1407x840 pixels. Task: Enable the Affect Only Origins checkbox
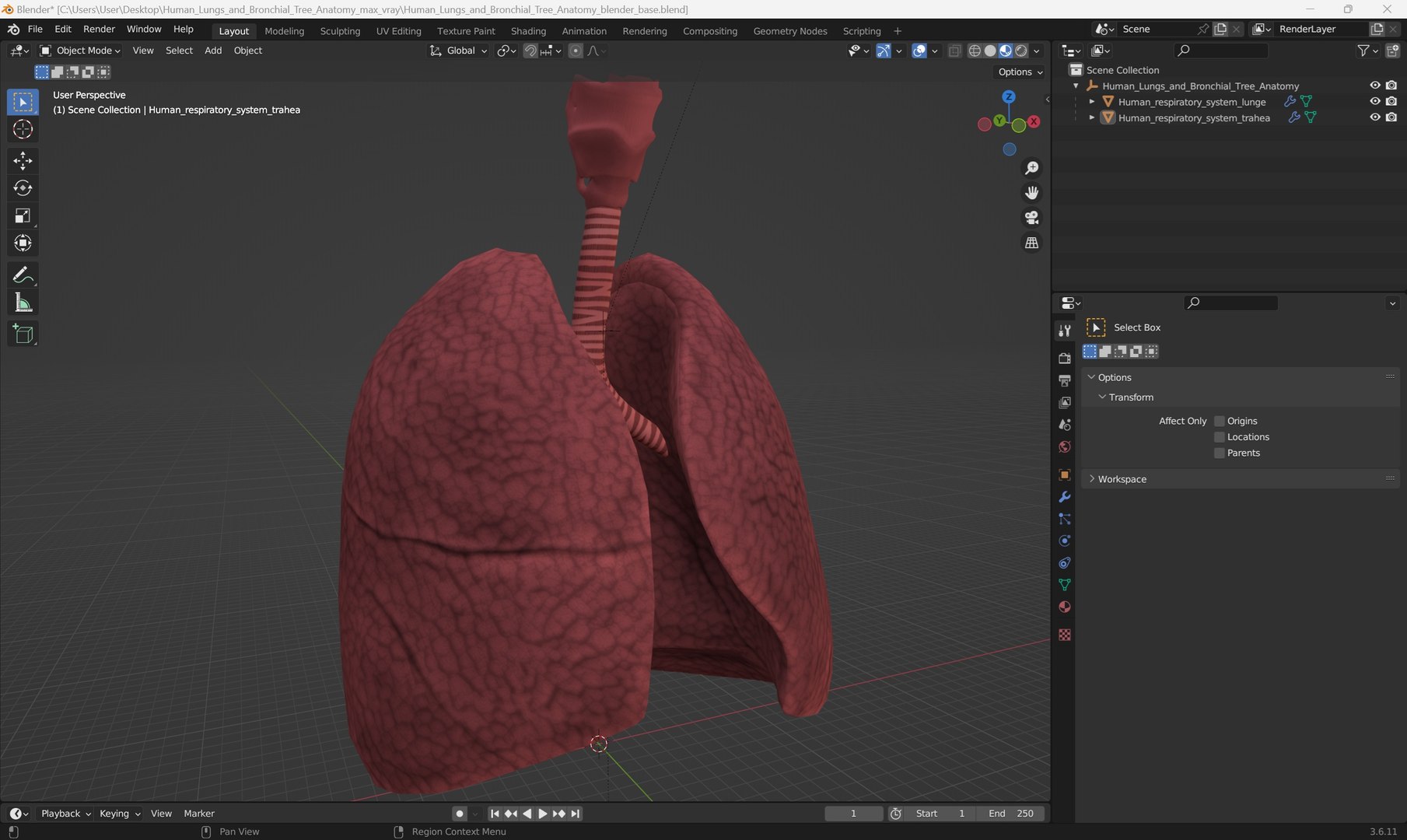[1219, 421]
